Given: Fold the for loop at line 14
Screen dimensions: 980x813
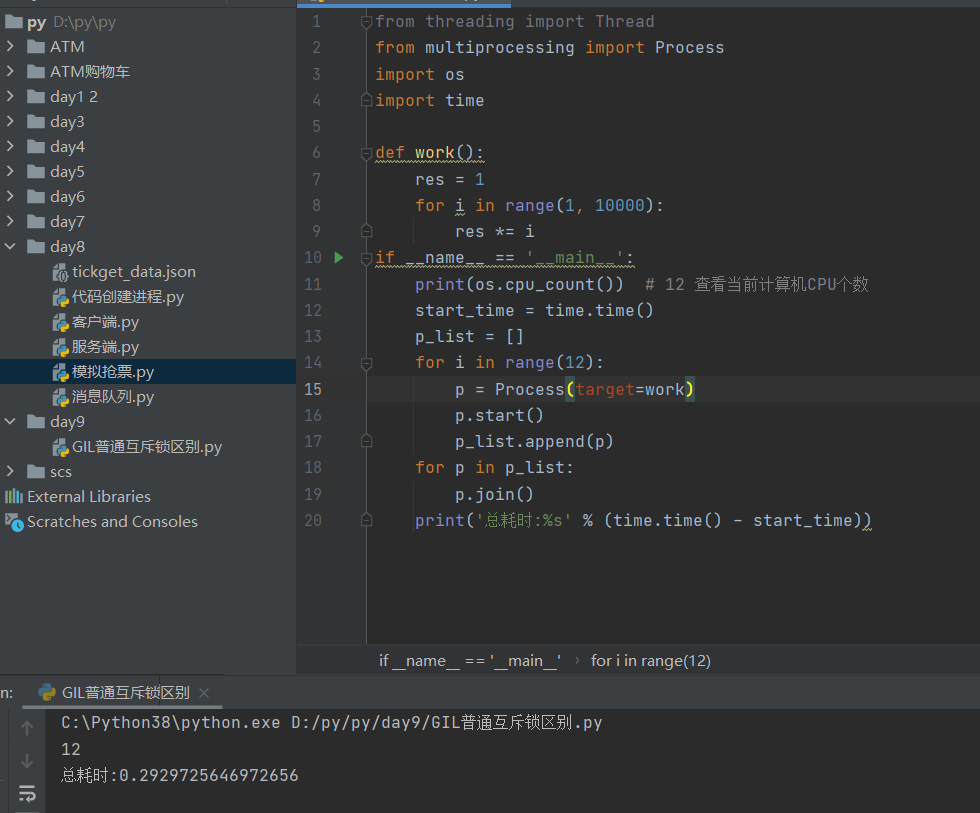Looking at the screenshot, I should tap(367, 362).
